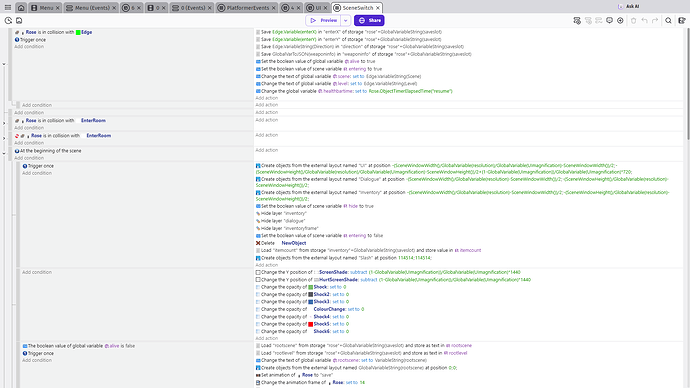Open search in events sheet
The image size is (690, 388).
pyautogui.click(x=668, y=21)
